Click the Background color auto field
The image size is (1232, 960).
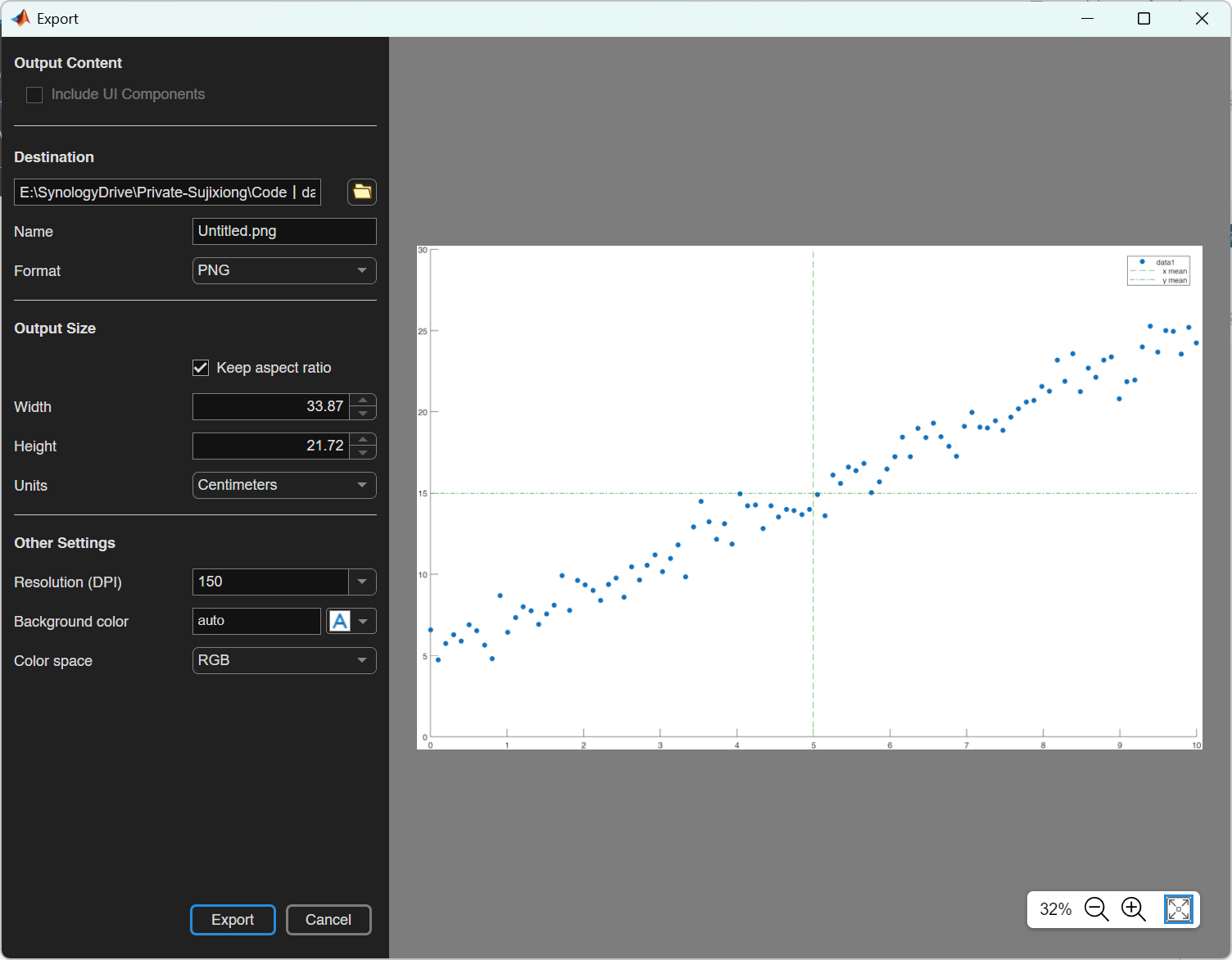(256, 621)
